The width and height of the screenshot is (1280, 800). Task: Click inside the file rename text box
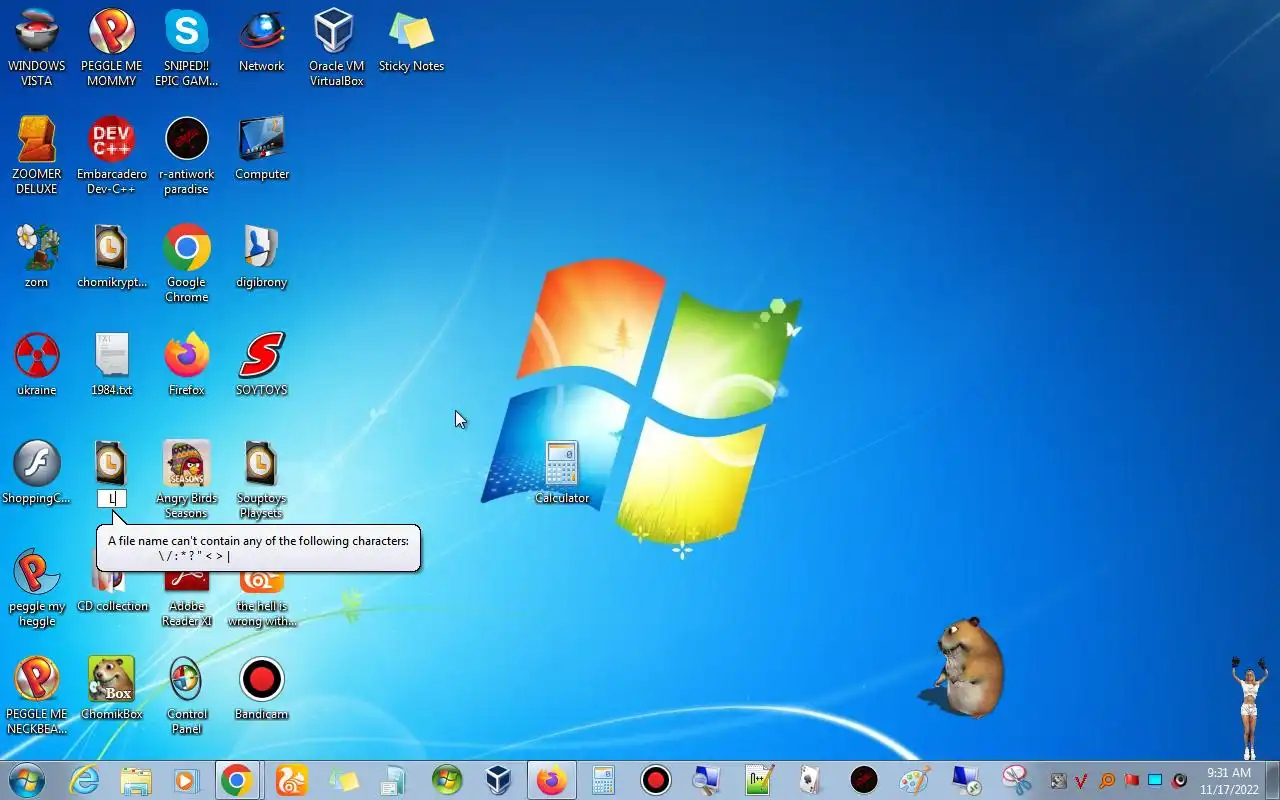112,498
